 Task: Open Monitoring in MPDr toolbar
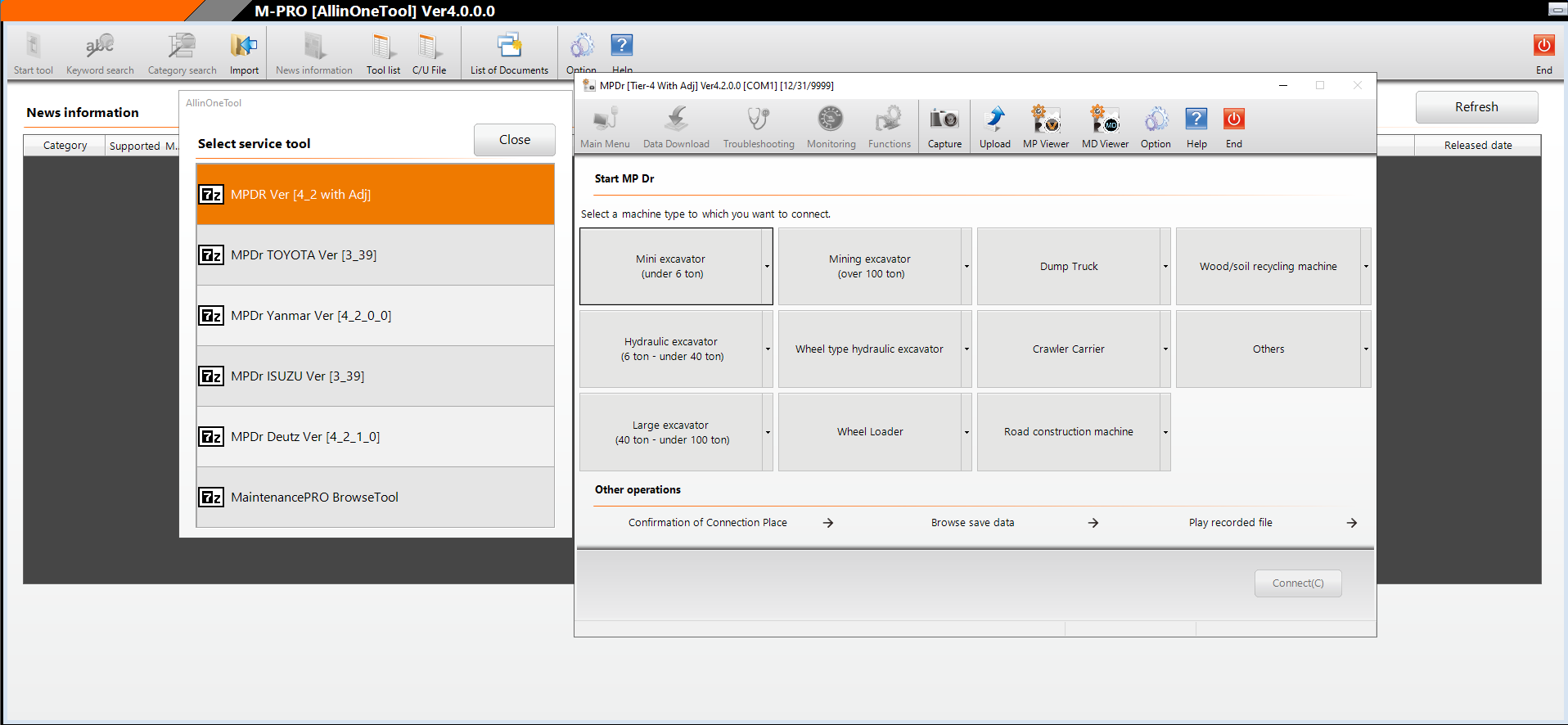(x=831, y=127)
